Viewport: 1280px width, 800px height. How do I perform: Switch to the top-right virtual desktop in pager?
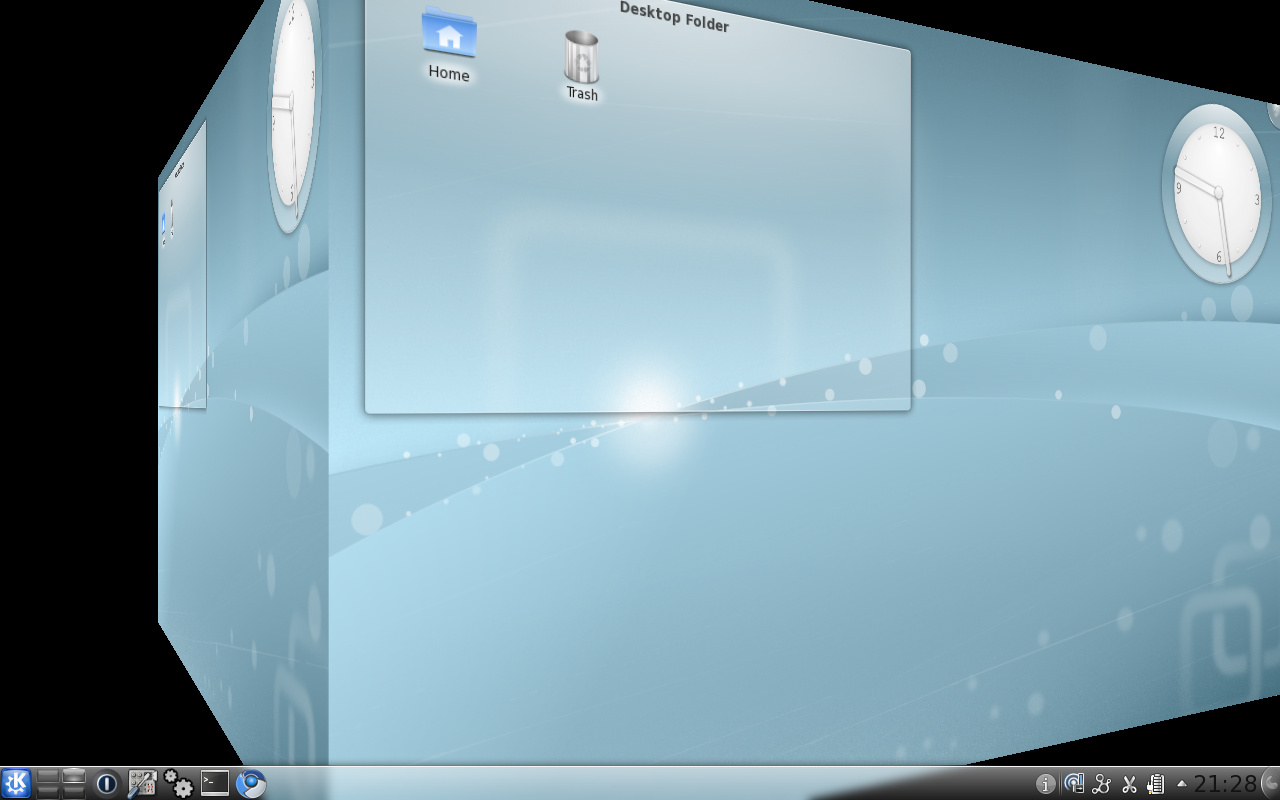point(74,775)
